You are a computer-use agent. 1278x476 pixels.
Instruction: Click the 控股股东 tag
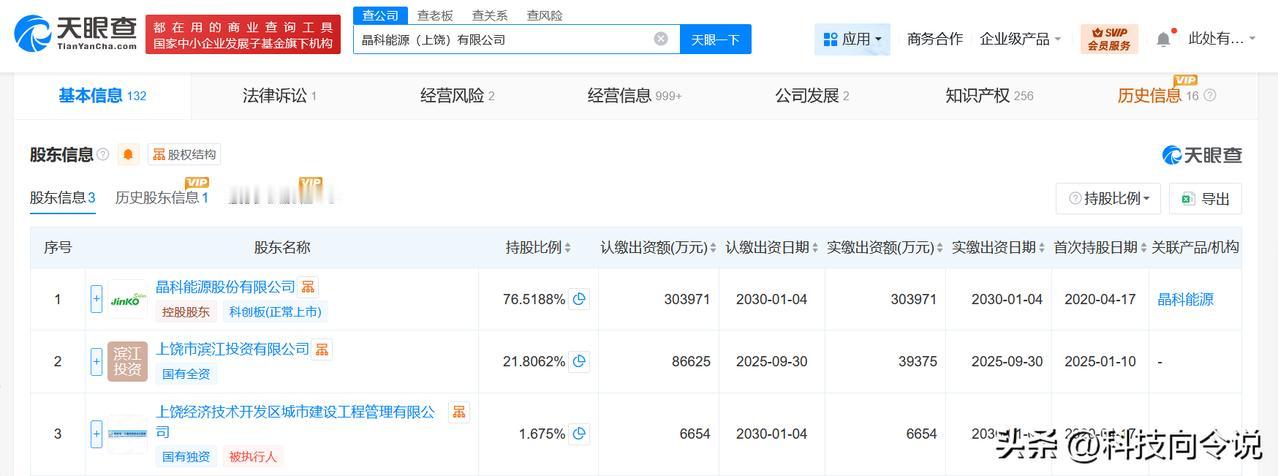coord(186,312)
